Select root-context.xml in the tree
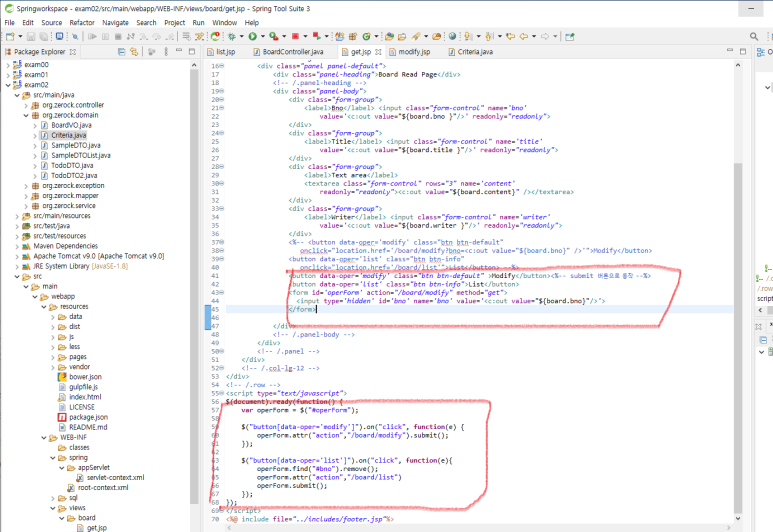Image resolution: width=773 pixels, height=532 pixels. (103, 488)
